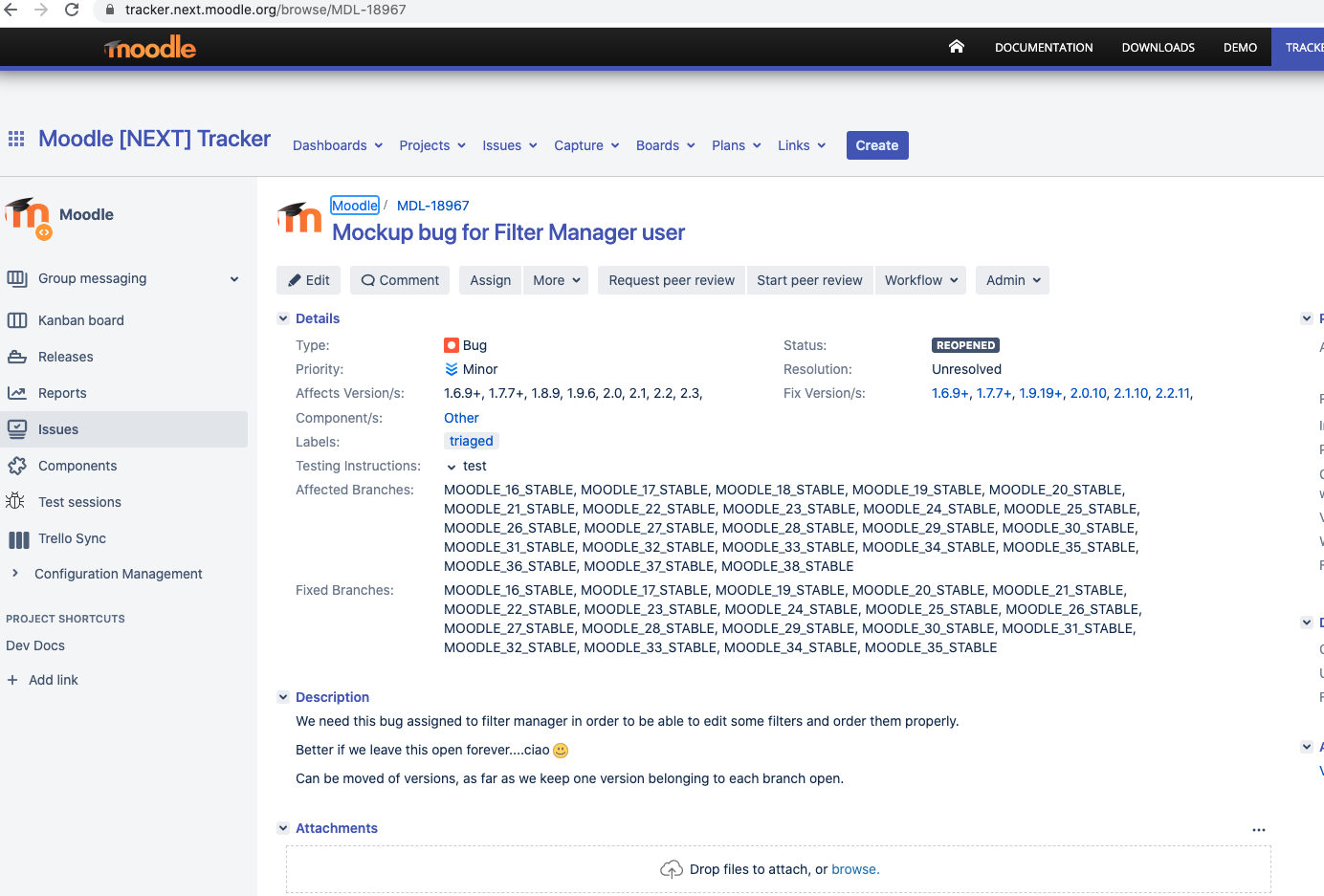Click the Group messaging board icon

pyautogui.click(x=17, y=278)
